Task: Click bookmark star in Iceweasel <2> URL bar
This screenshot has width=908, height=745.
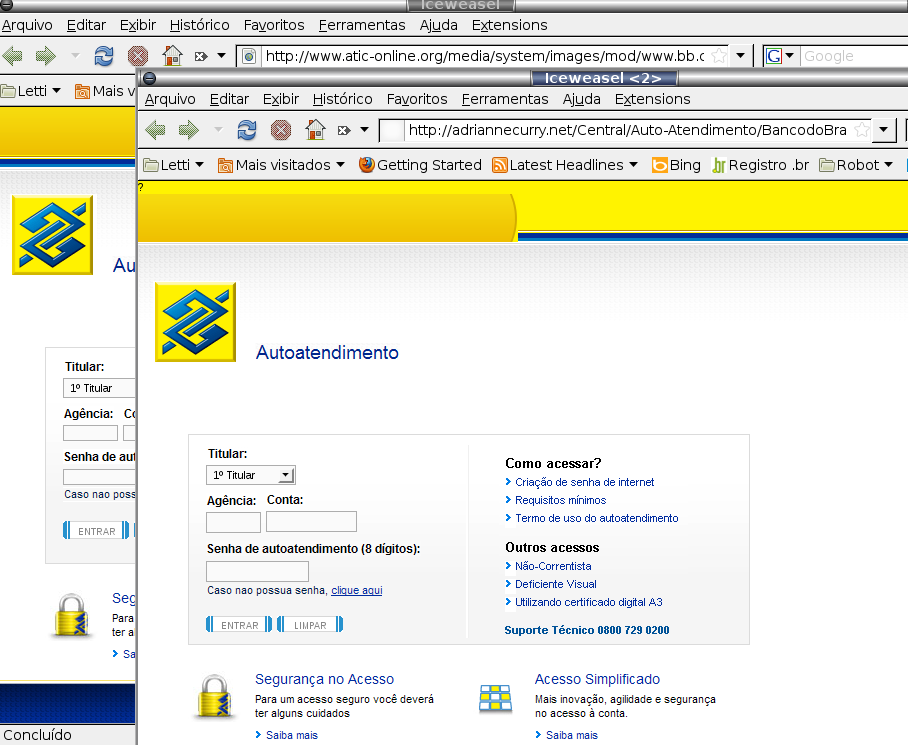Action: 862,130
